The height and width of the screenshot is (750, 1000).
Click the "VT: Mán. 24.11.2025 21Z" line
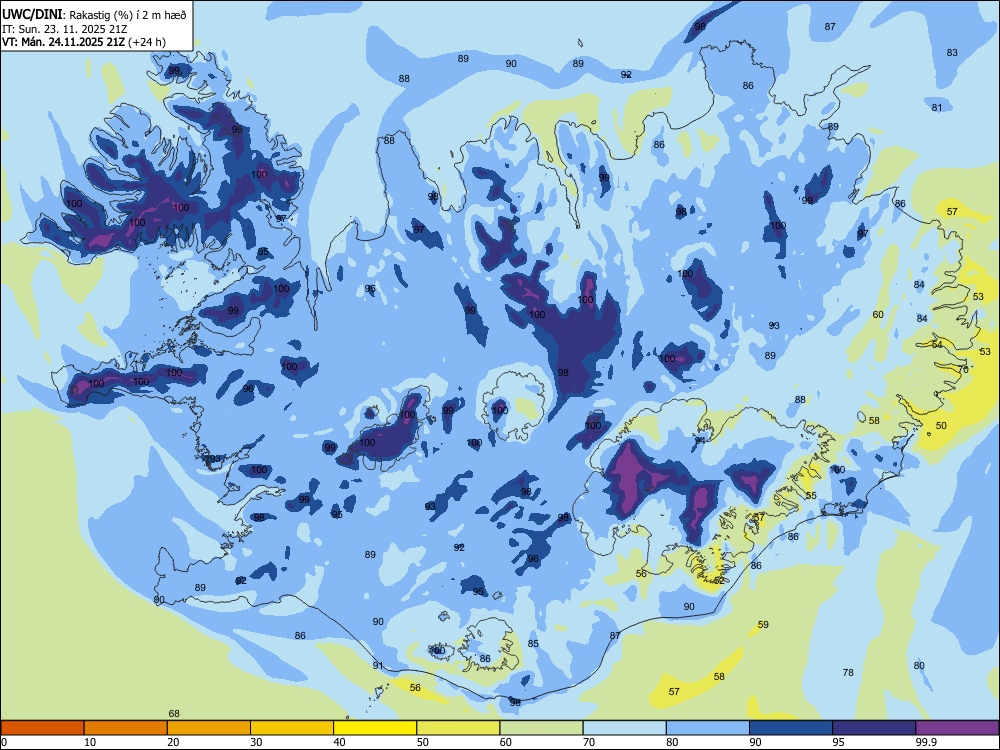[63, 42]
